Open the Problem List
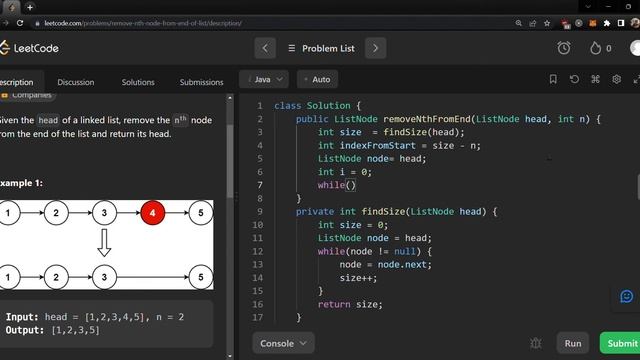 [x=321, y=48]
